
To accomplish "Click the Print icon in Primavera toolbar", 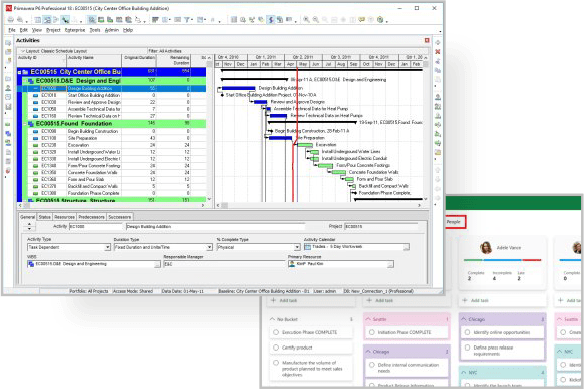I will 11,20.
